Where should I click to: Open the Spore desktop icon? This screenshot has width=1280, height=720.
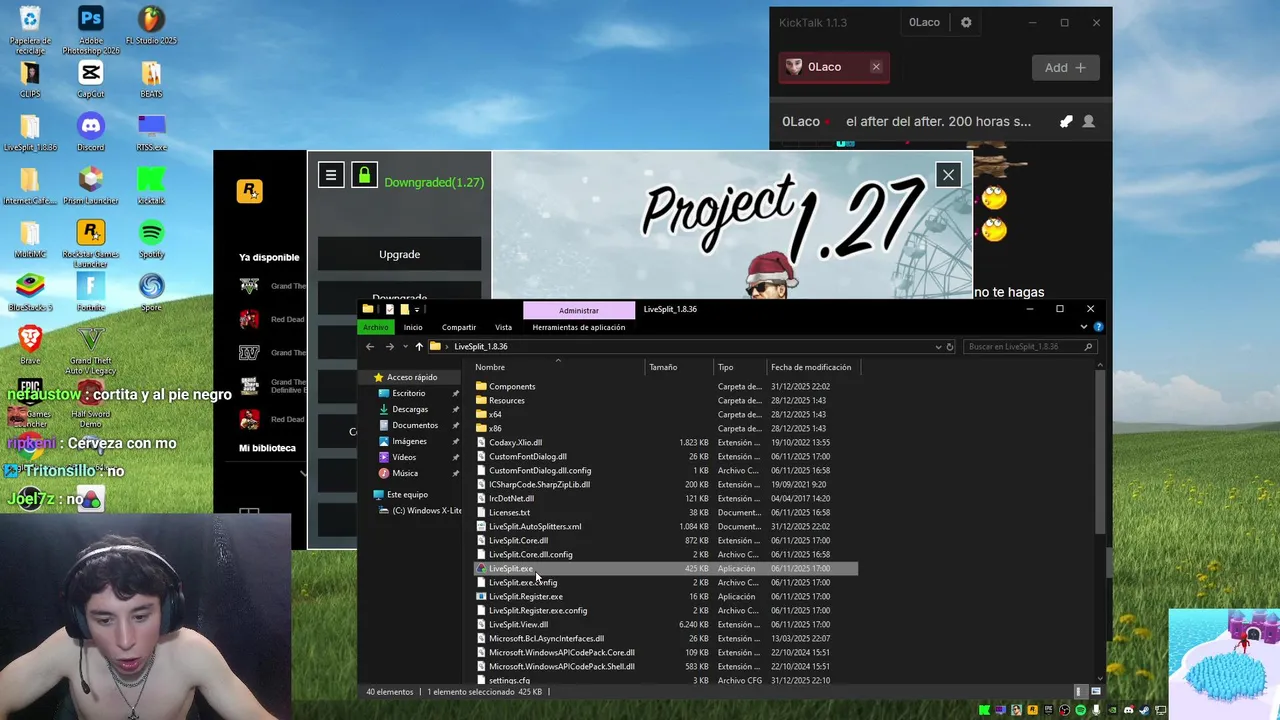151,293
